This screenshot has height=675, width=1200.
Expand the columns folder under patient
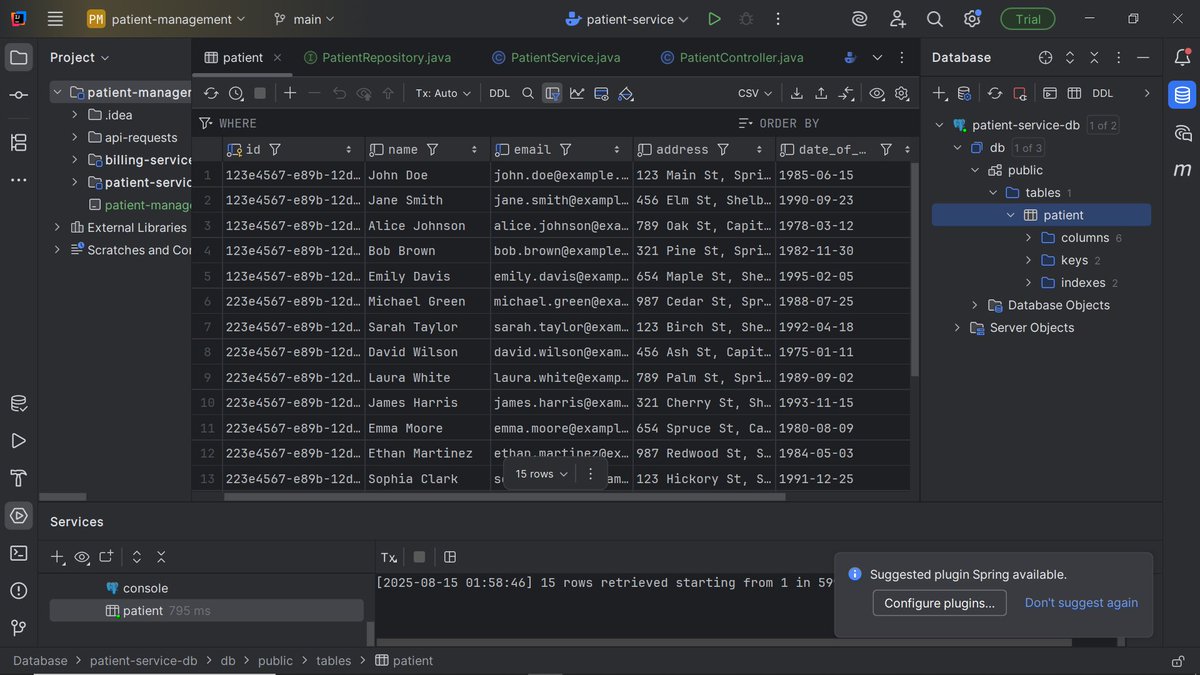pos(1029,238)
